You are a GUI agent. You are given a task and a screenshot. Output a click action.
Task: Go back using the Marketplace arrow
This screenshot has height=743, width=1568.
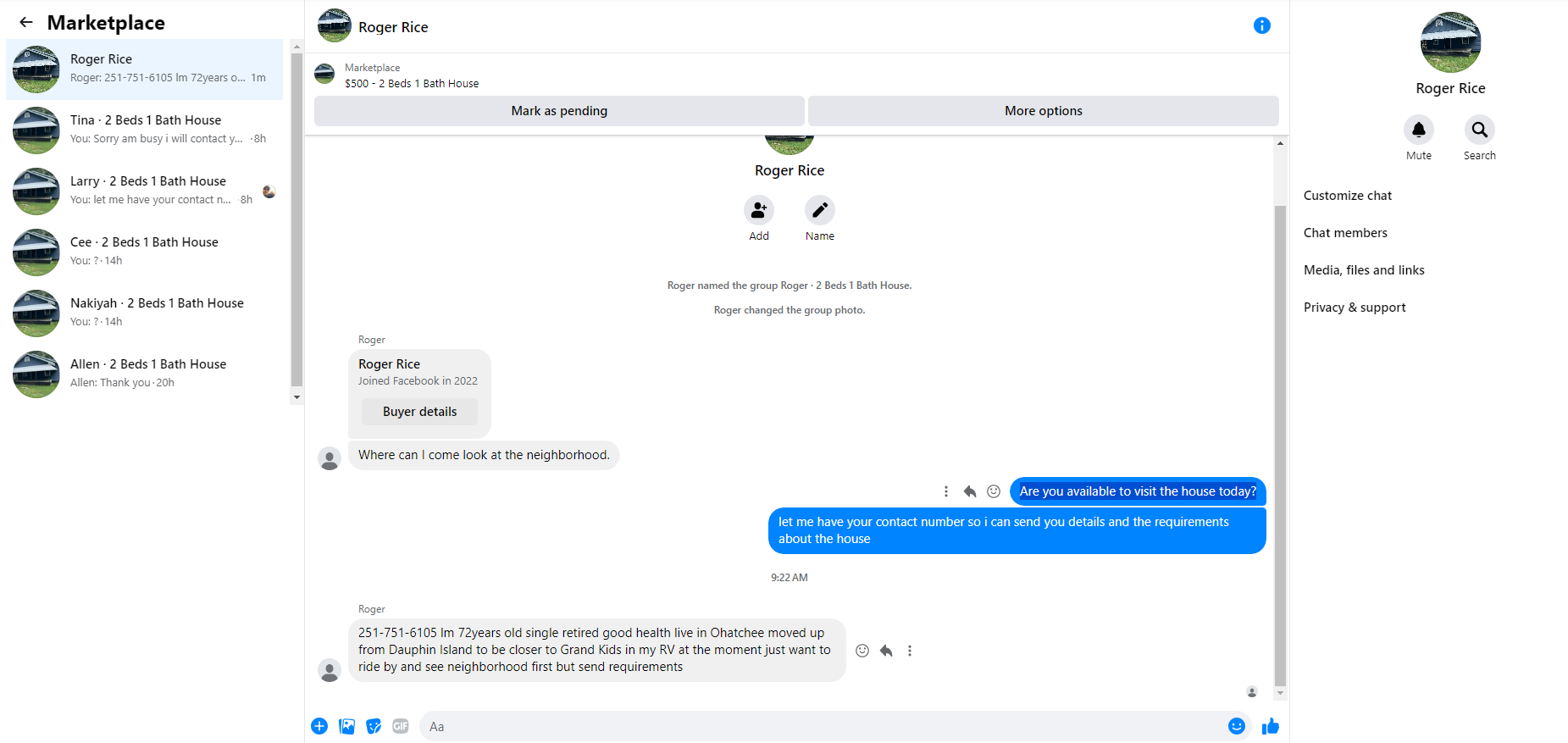[x=26, y=23]
